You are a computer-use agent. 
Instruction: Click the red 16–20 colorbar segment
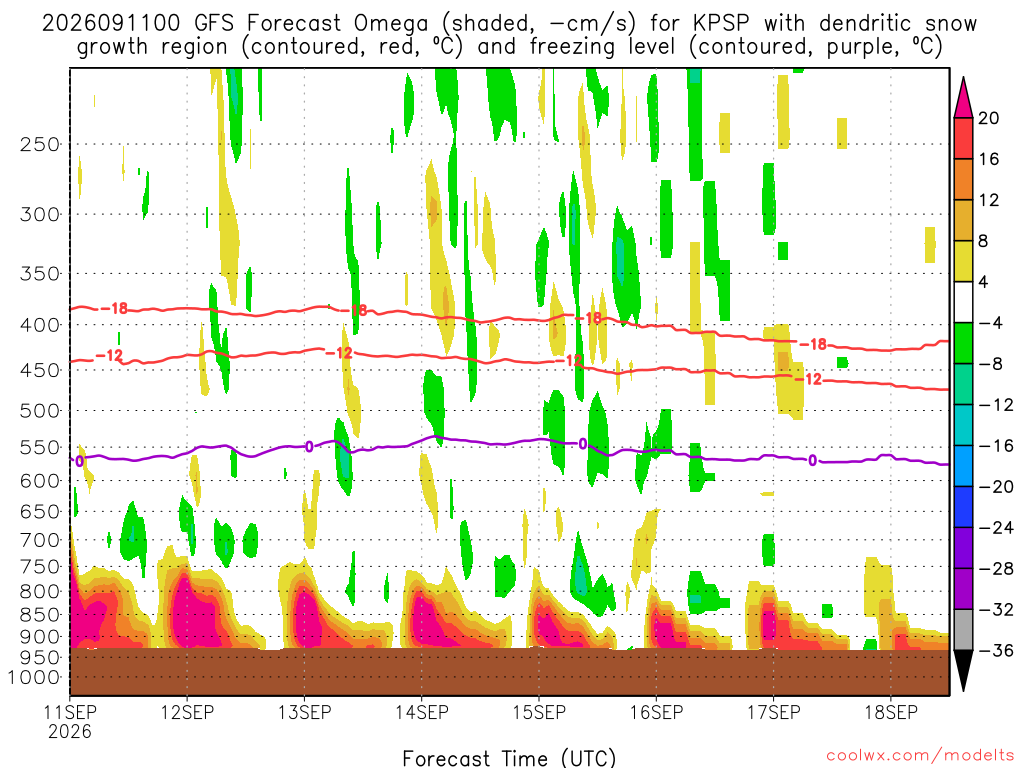coord(963,138)
